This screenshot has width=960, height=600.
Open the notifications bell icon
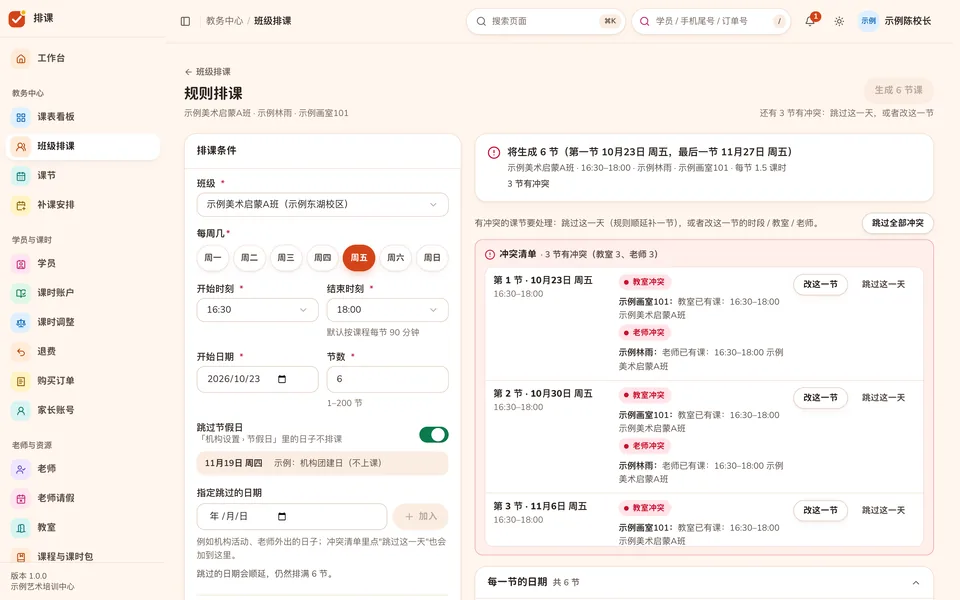[809, 21]
